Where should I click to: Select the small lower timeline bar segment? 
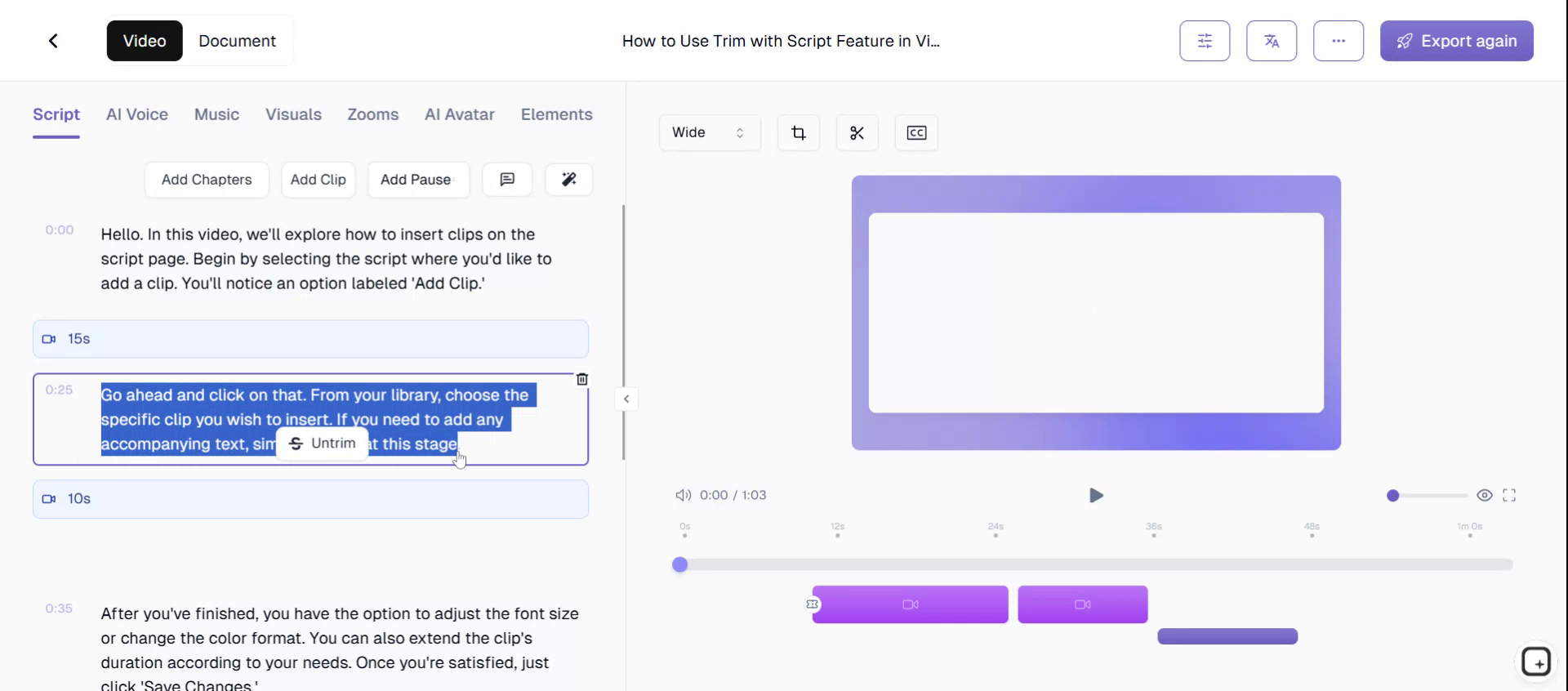click(x=1227, y=636)
